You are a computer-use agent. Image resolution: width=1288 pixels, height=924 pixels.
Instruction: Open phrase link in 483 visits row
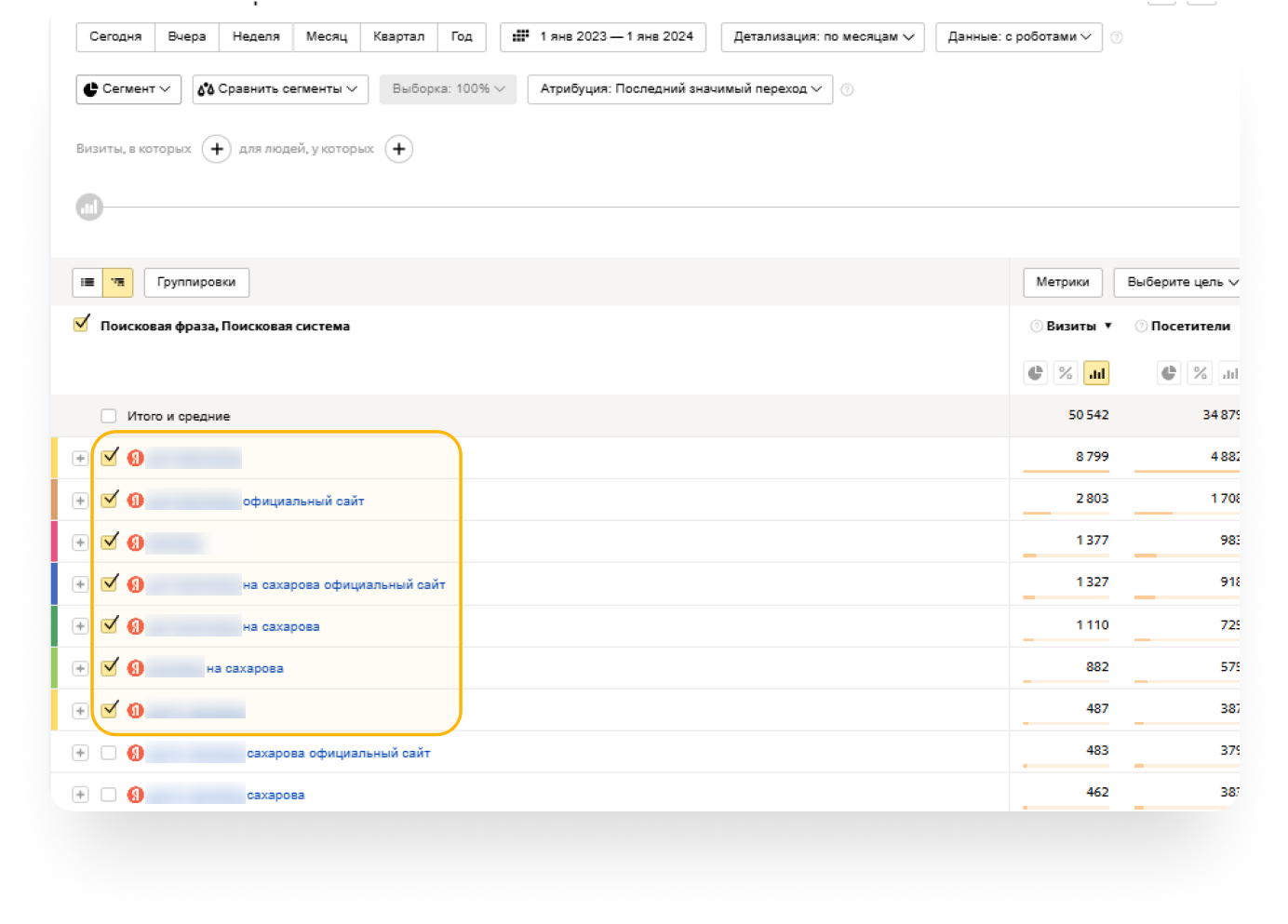click(338, 753)
